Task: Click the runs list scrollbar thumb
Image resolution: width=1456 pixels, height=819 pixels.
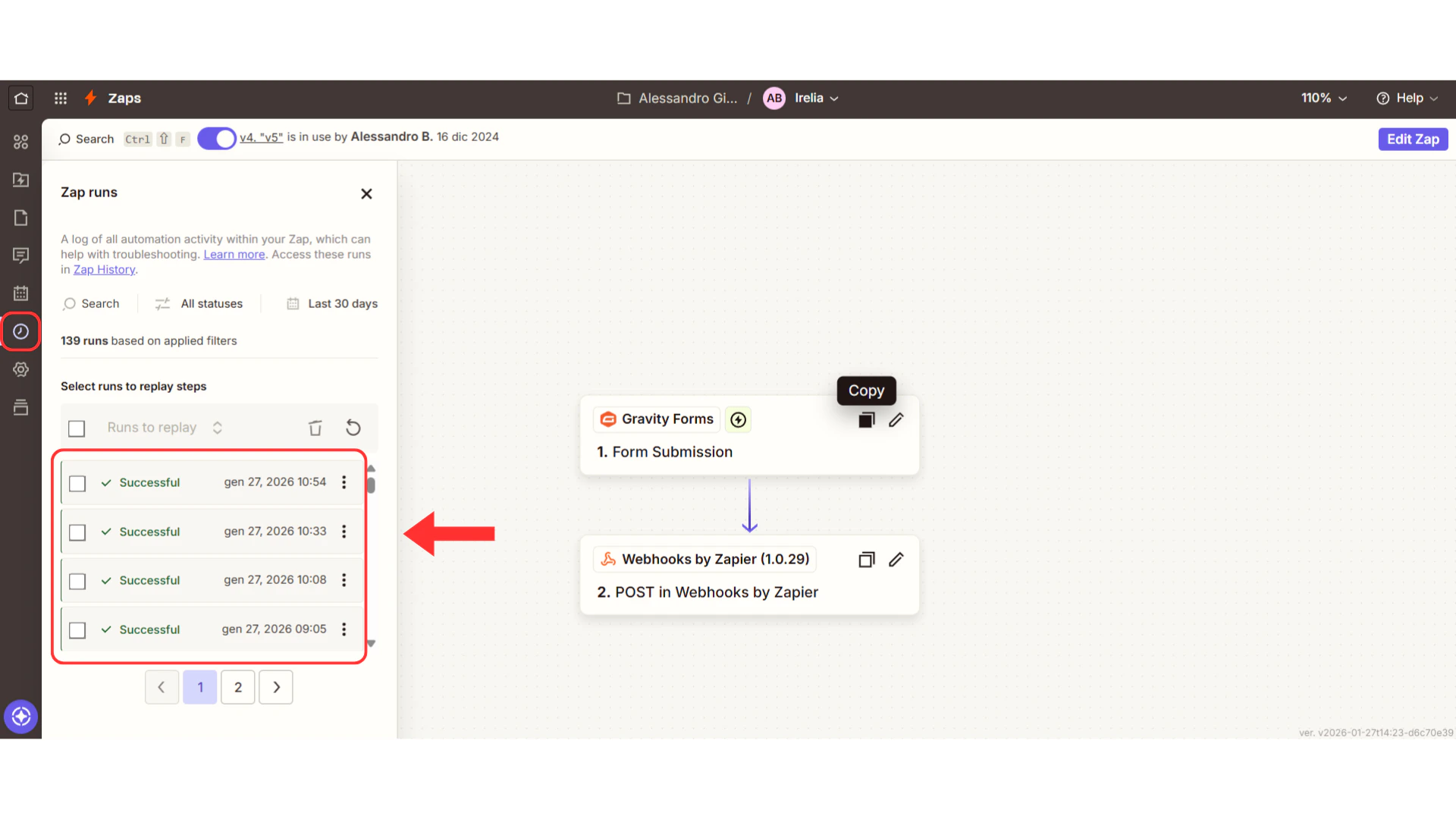Action: click(x=371, y=485)
